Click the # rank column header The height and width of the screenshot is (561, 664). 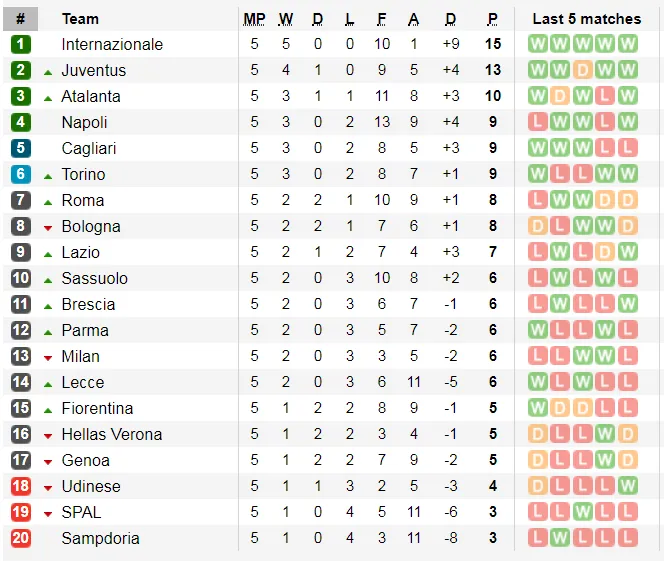coord(21,18)
